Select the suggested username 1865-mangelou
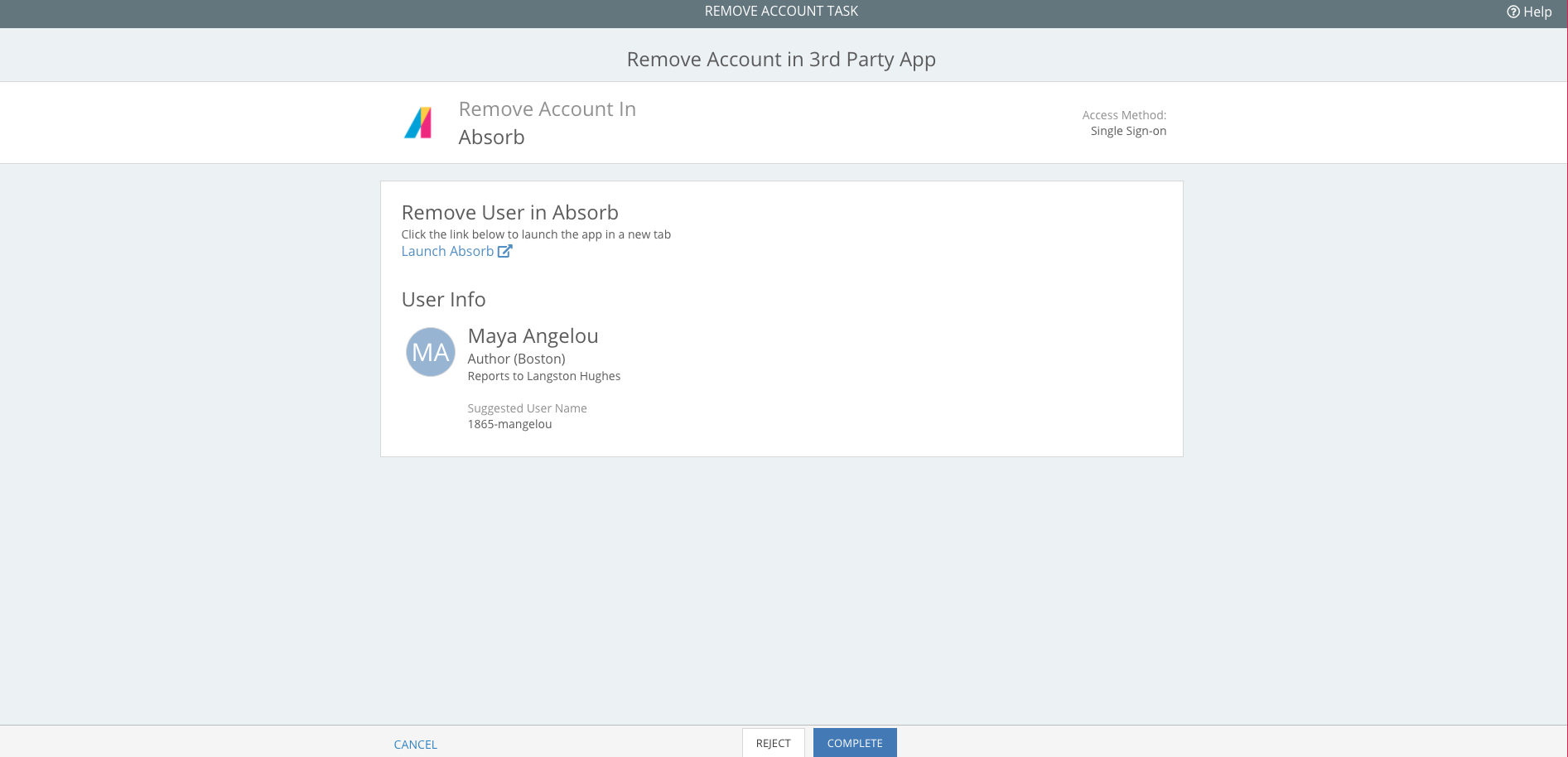This screenshot has width=1568, height=757. tap(509, 424)
